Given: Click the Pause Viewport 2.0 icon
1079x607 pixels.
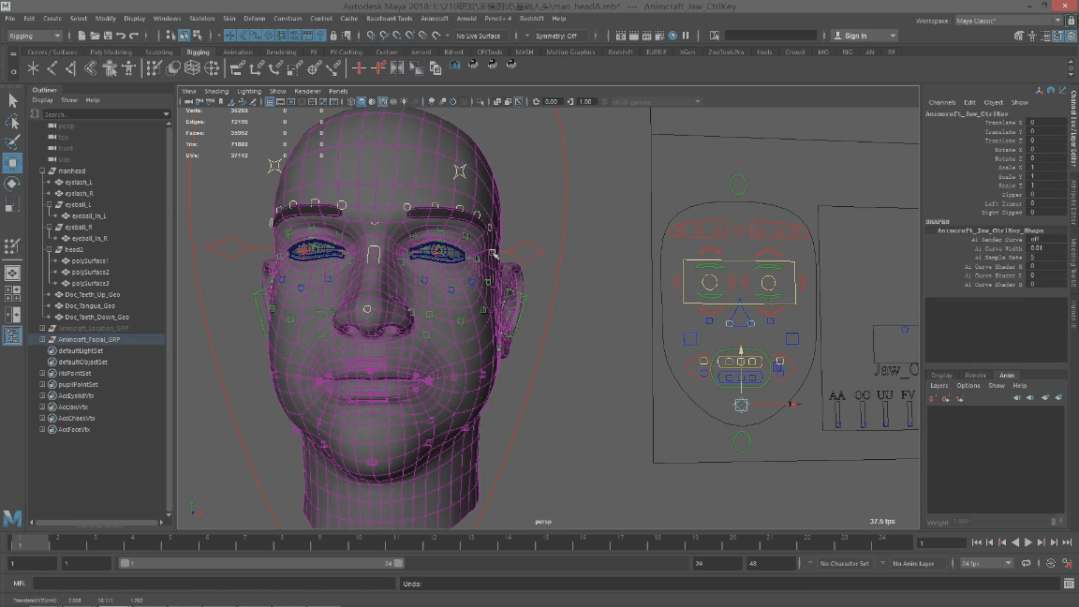Looking at the screenshot, I should [685, 36].
